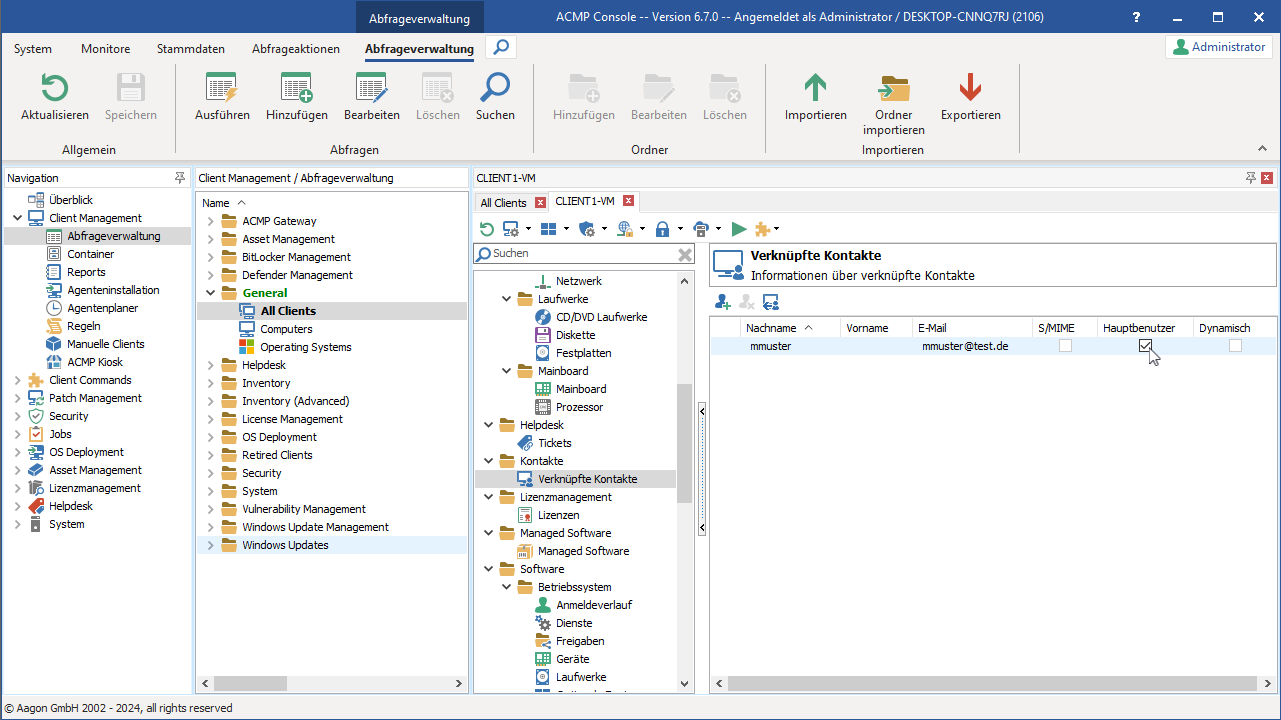Expand Patch Management in Navigation
The image size is (1281, 720).
click(x=18, y=398)
